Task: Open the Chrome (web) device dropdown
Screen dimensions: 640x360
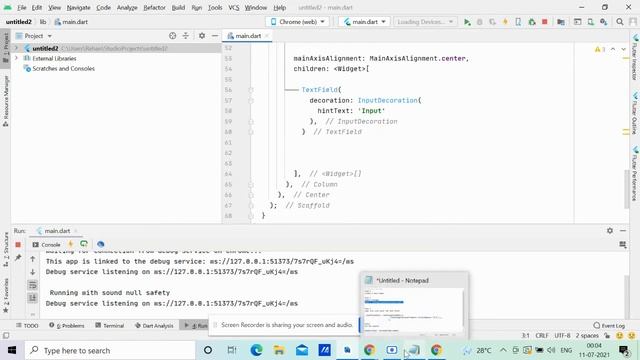Action: tap(298, 22)
